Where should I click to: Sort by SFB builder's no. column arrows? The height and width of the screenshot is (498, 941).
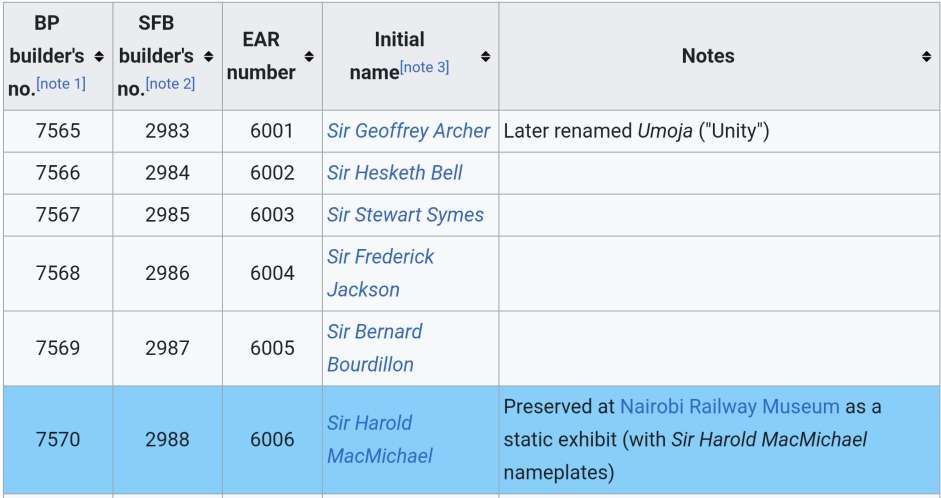coord(208,56)
